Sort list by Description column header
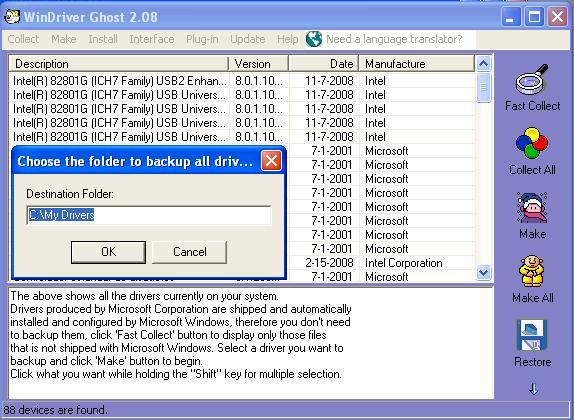 (x=119, y=64)
